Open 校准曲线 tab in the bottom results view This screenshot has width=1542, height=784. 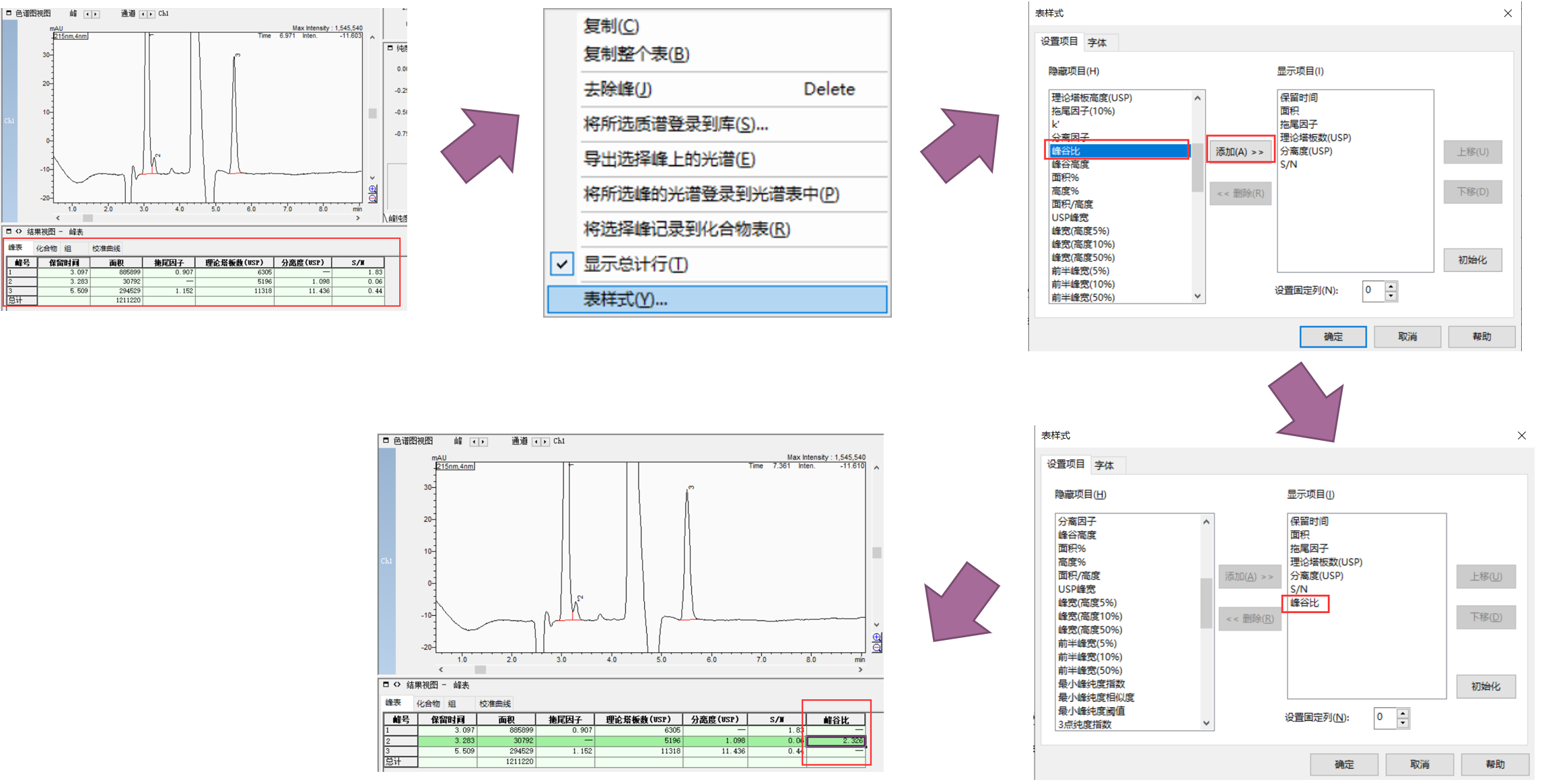(x=495, y=703)
